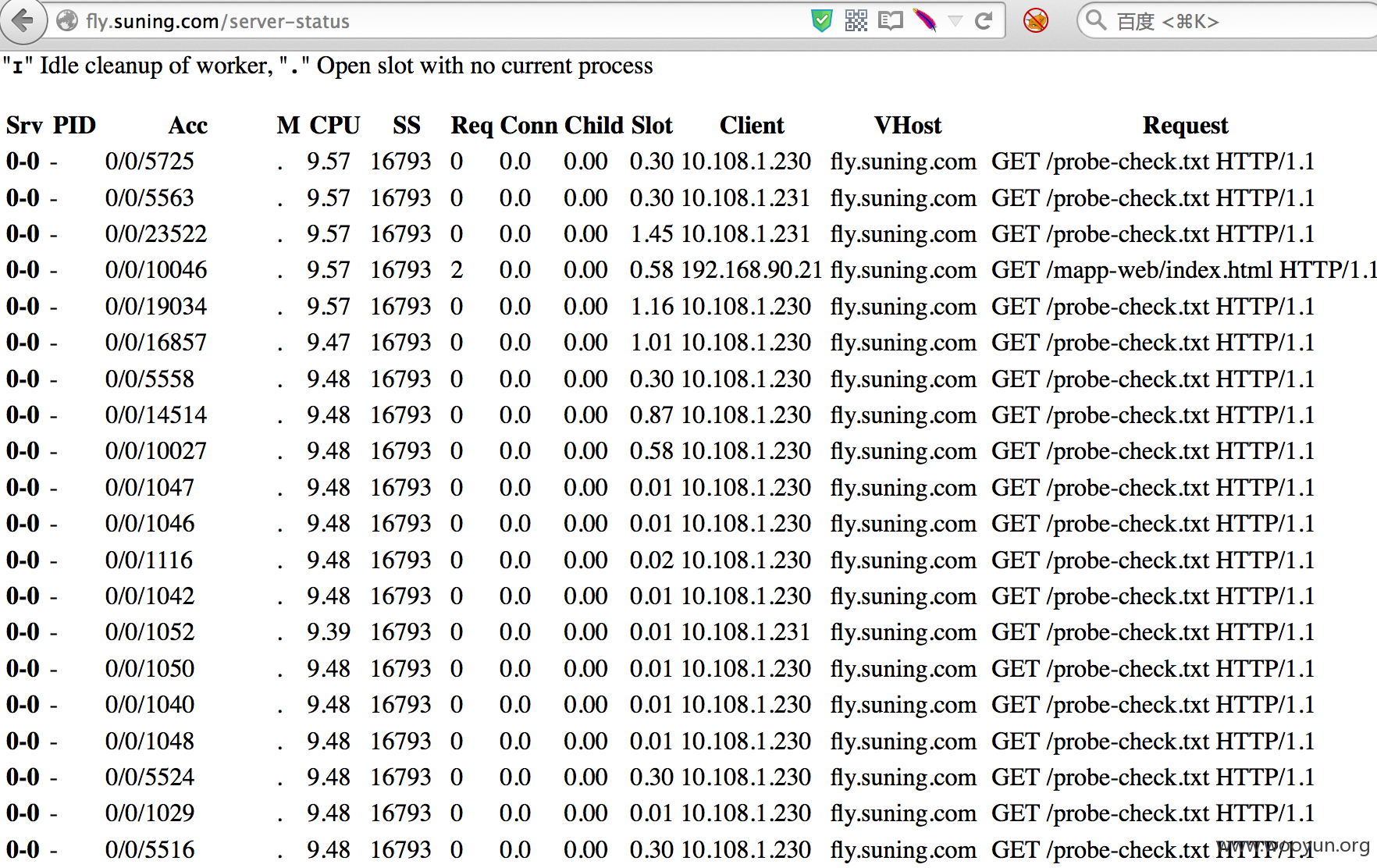Select the Acc value 0/0/10027
Viewport: 1377px width, 868px height.
click(x=156, y=451)
